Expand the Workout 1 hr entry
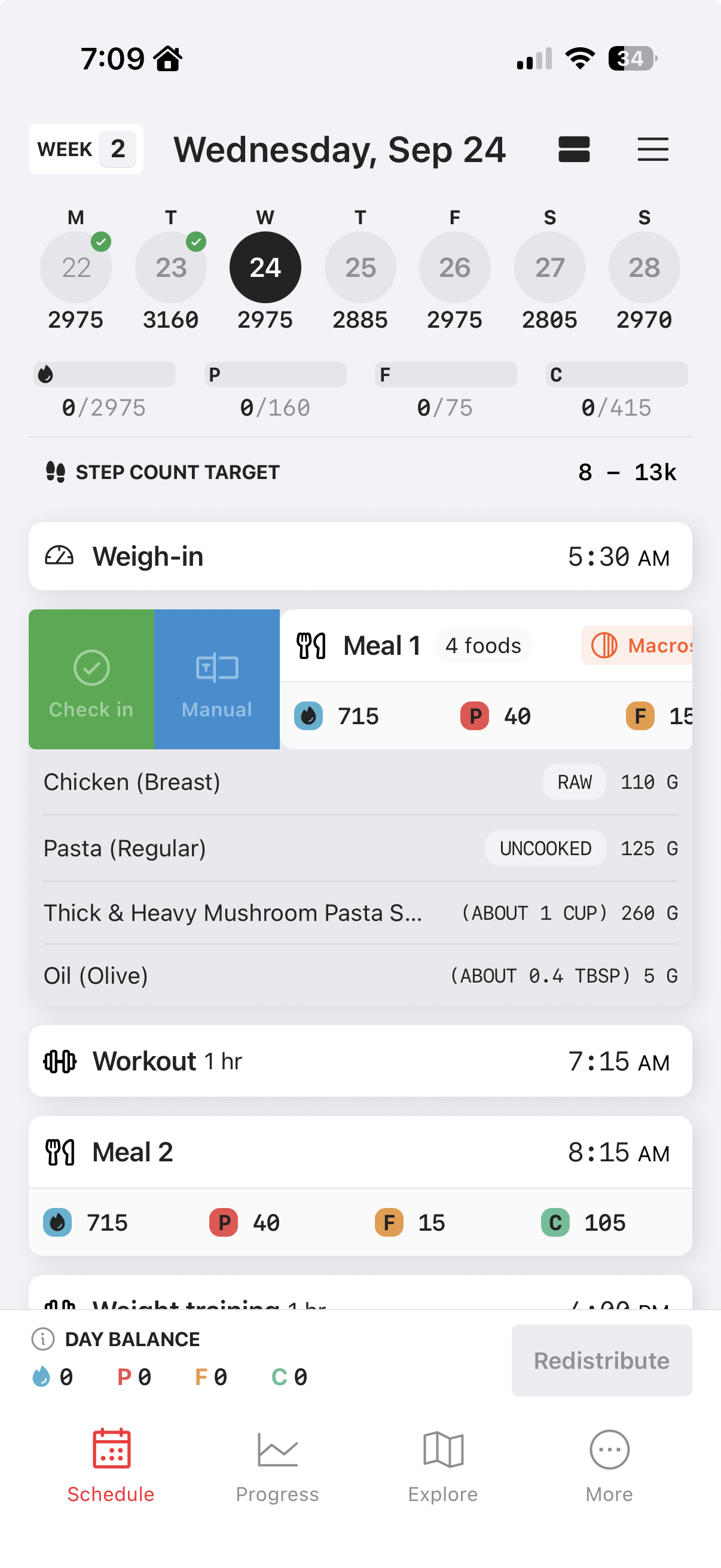 (360, 1061)
